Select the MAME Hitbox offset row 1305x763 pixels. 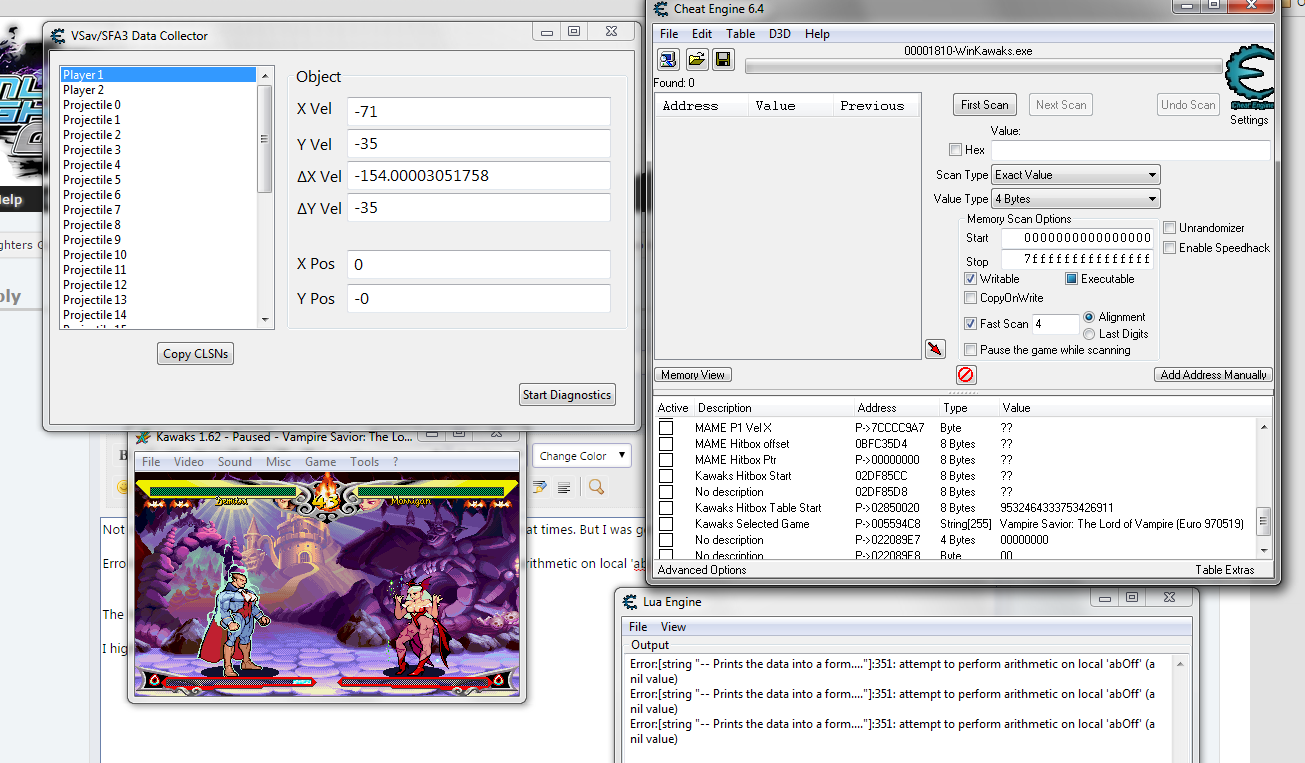tap(956, 444)
